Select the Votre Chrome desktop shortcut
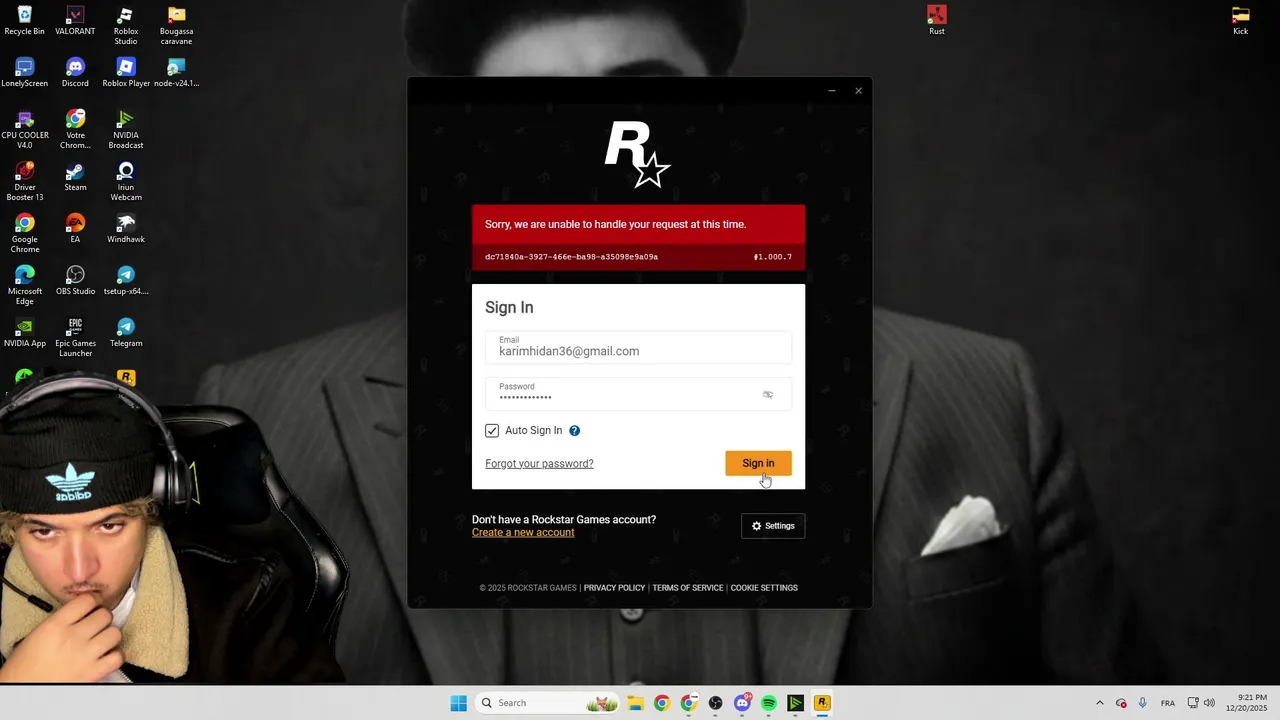1280x720 pixels. click(x=75, y=130)
